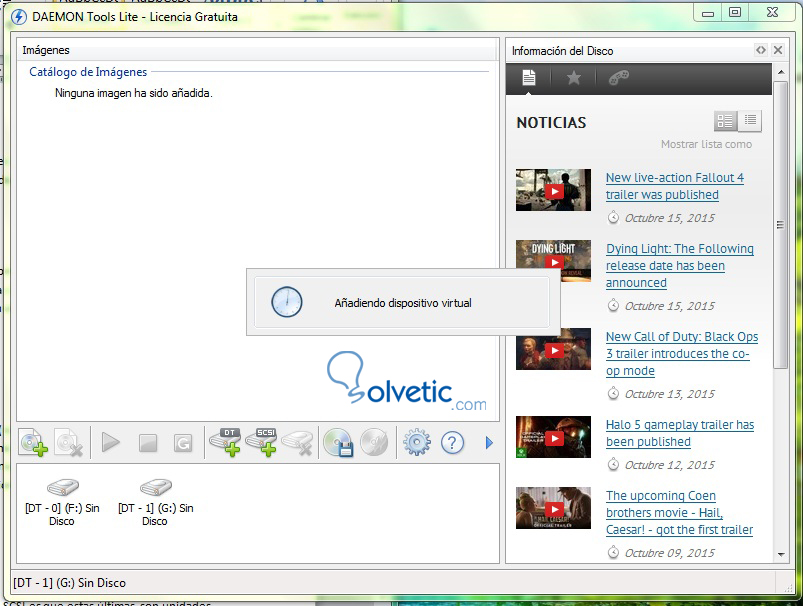Add a SCSI virtual drive
This screenshot has height=606, width=803.
[x=262, y=443]
